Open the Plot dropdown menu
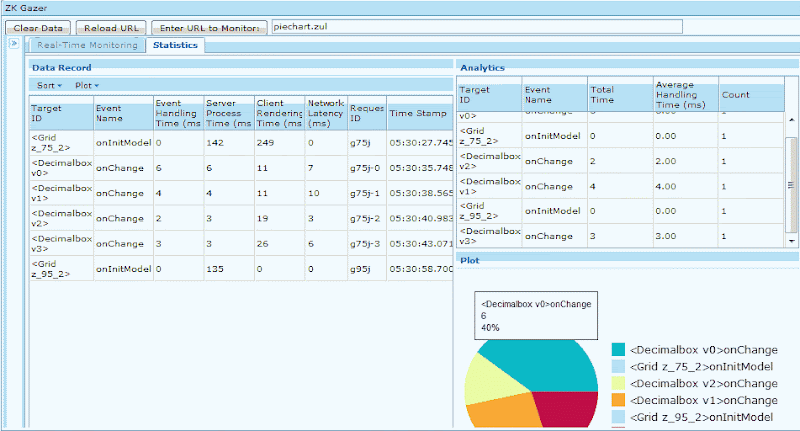 [87, 86]
